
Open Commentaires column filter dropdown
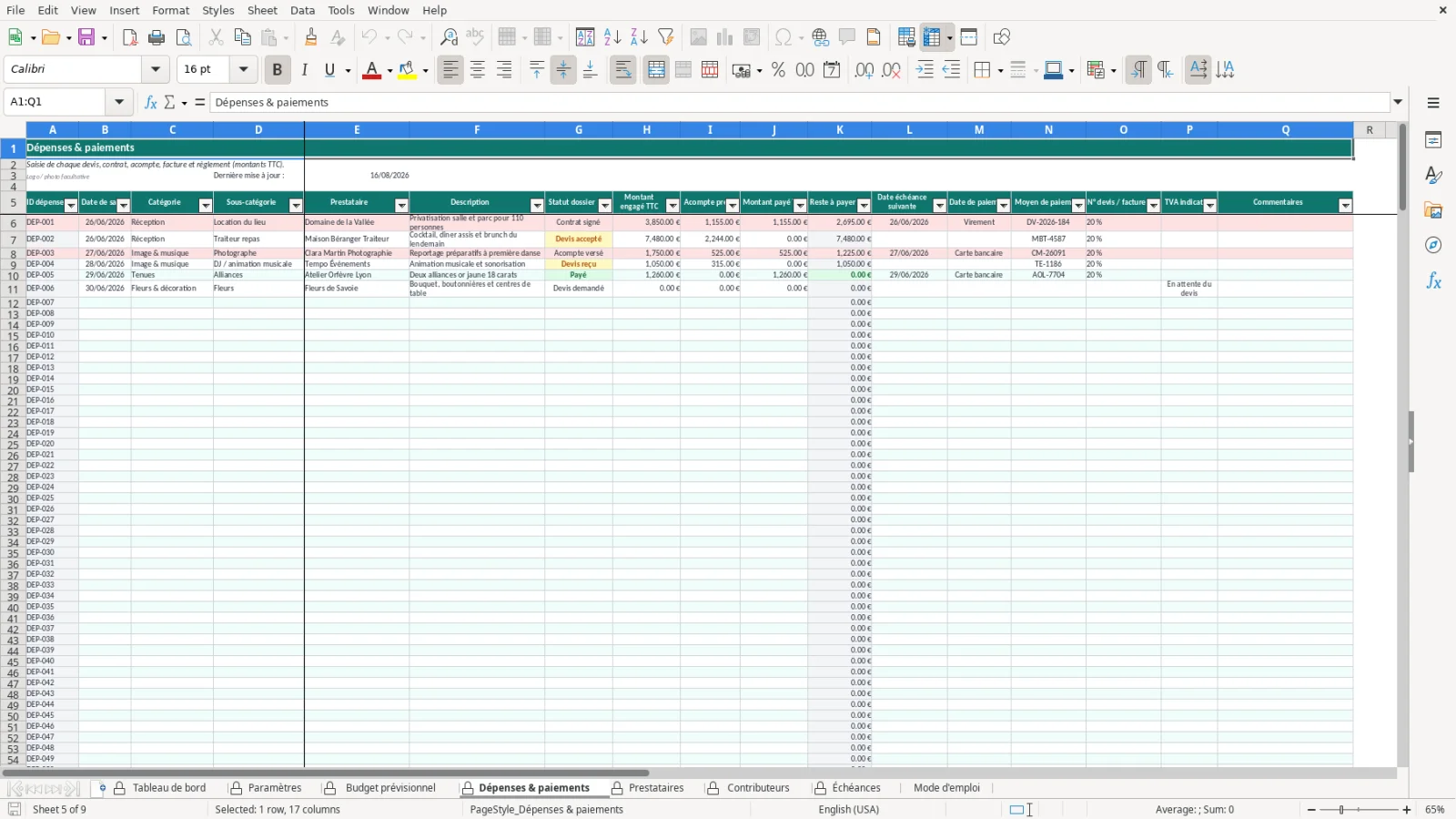coord(1345,206)
